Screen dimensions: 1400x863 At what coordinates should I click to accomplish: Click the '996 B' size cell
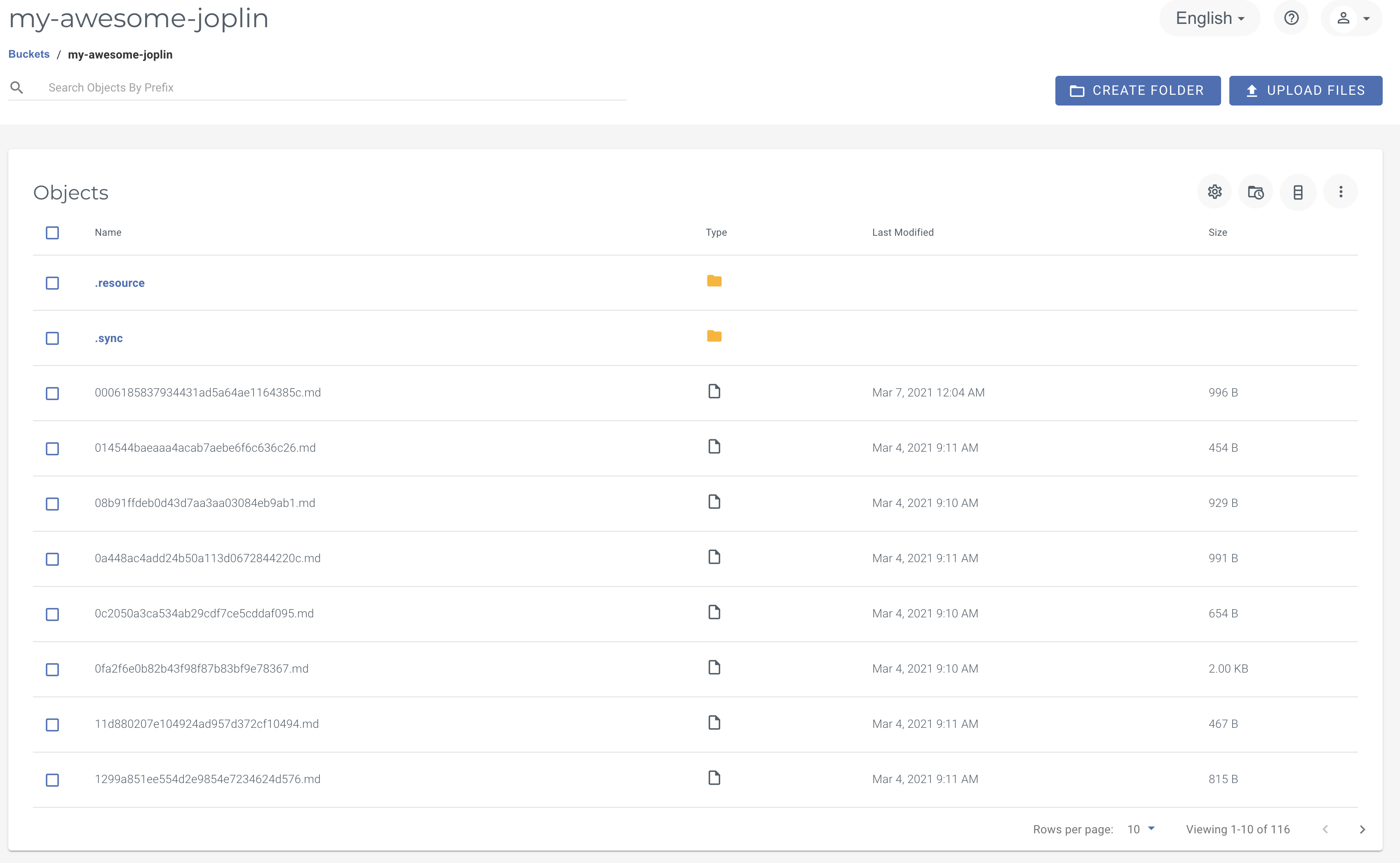1223,393
